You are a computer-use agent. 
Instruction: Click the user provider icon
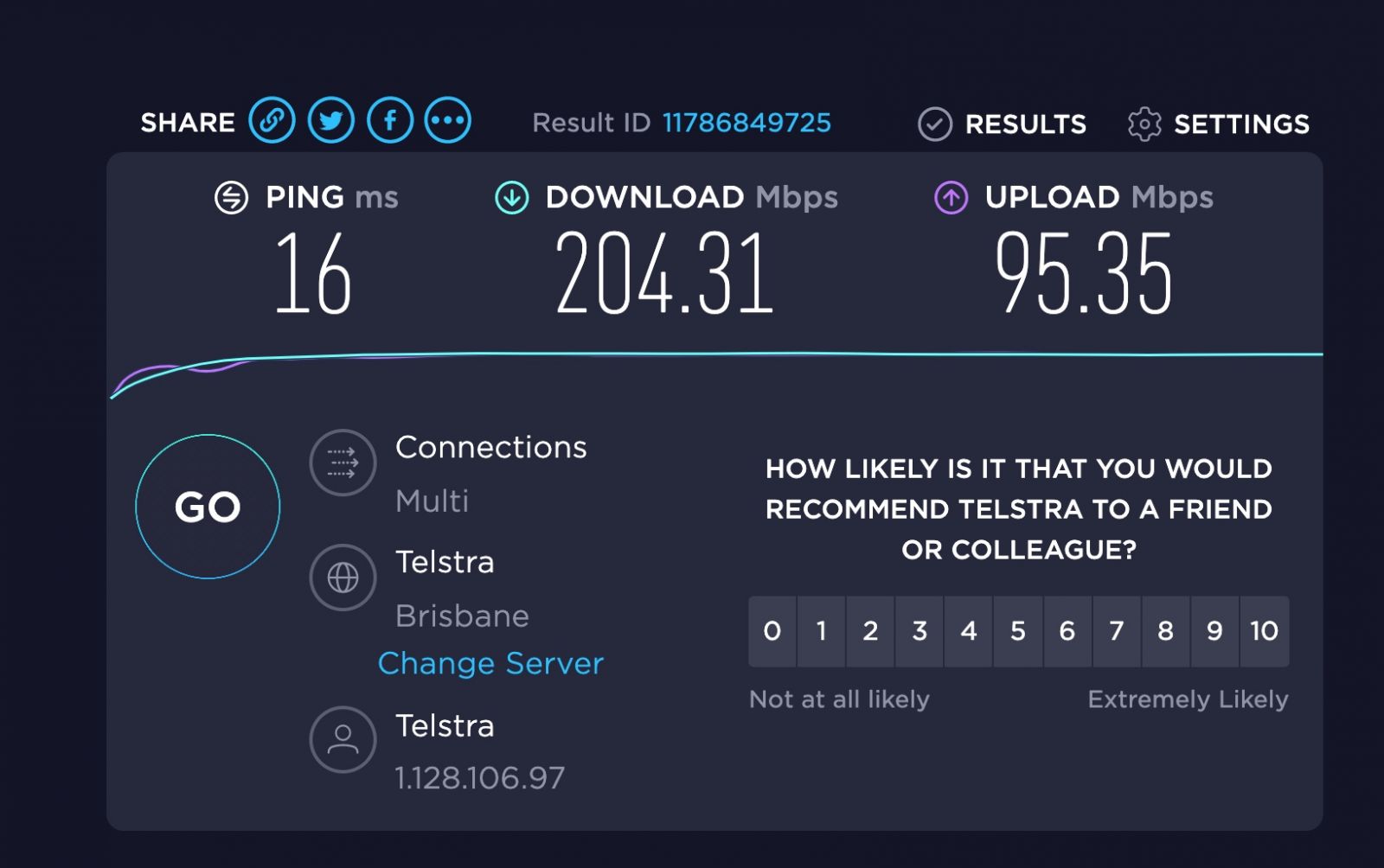[343, 740]
